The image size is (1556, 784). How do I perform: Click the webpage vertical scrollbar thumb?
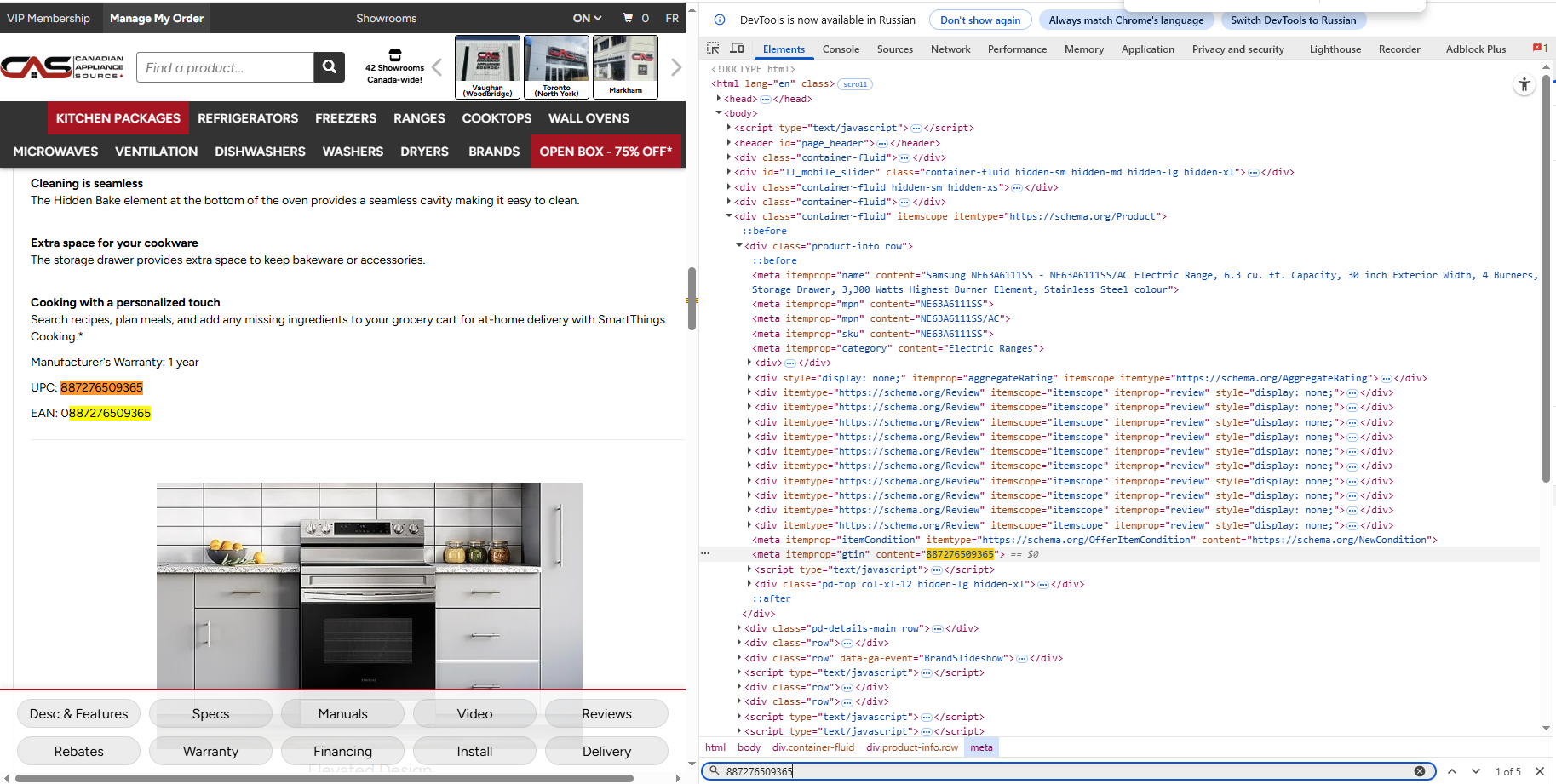[x=692, y=299]
